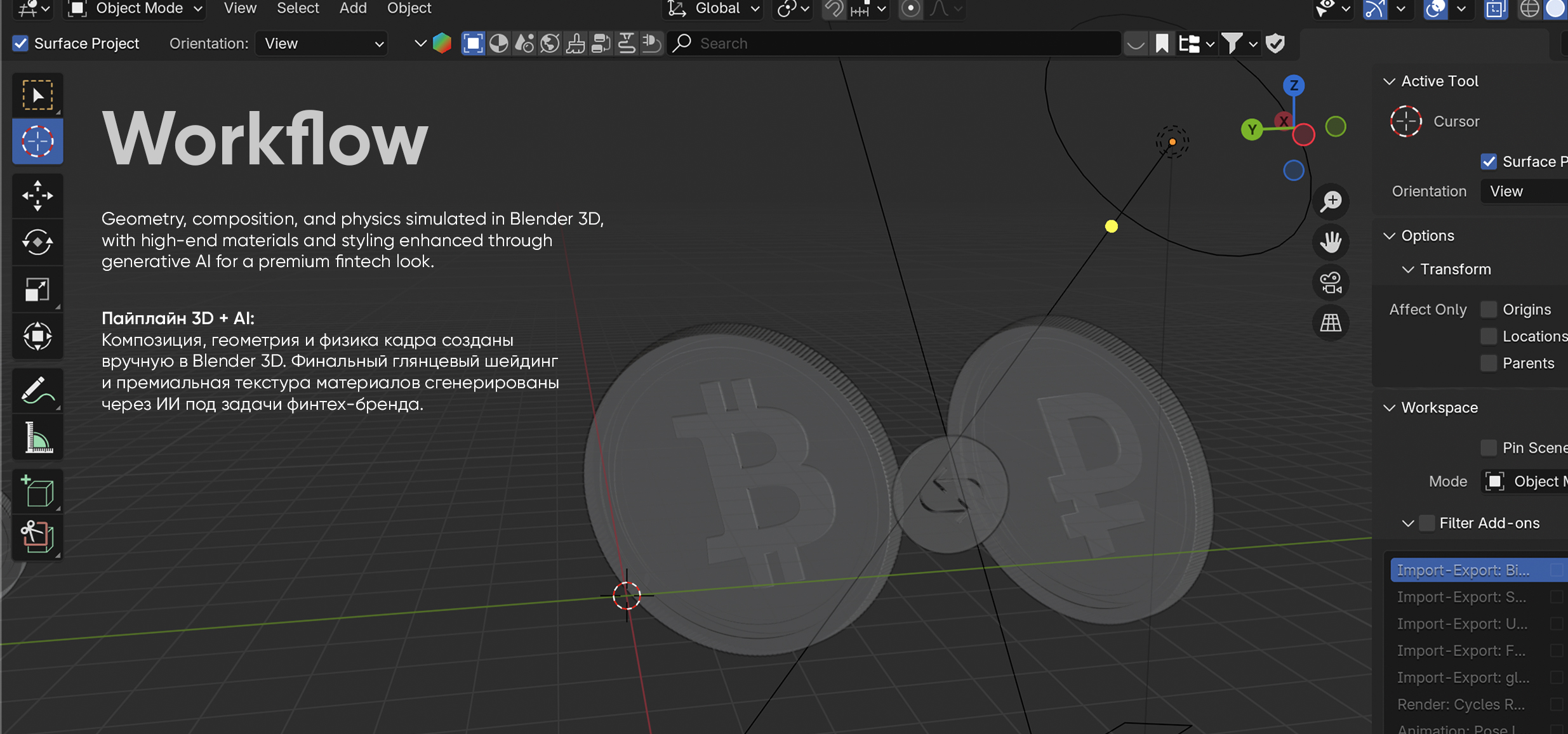The width and height of the screenshot is (1568, 734).
Task: Select the Scale tool
Action: (37, 289)
